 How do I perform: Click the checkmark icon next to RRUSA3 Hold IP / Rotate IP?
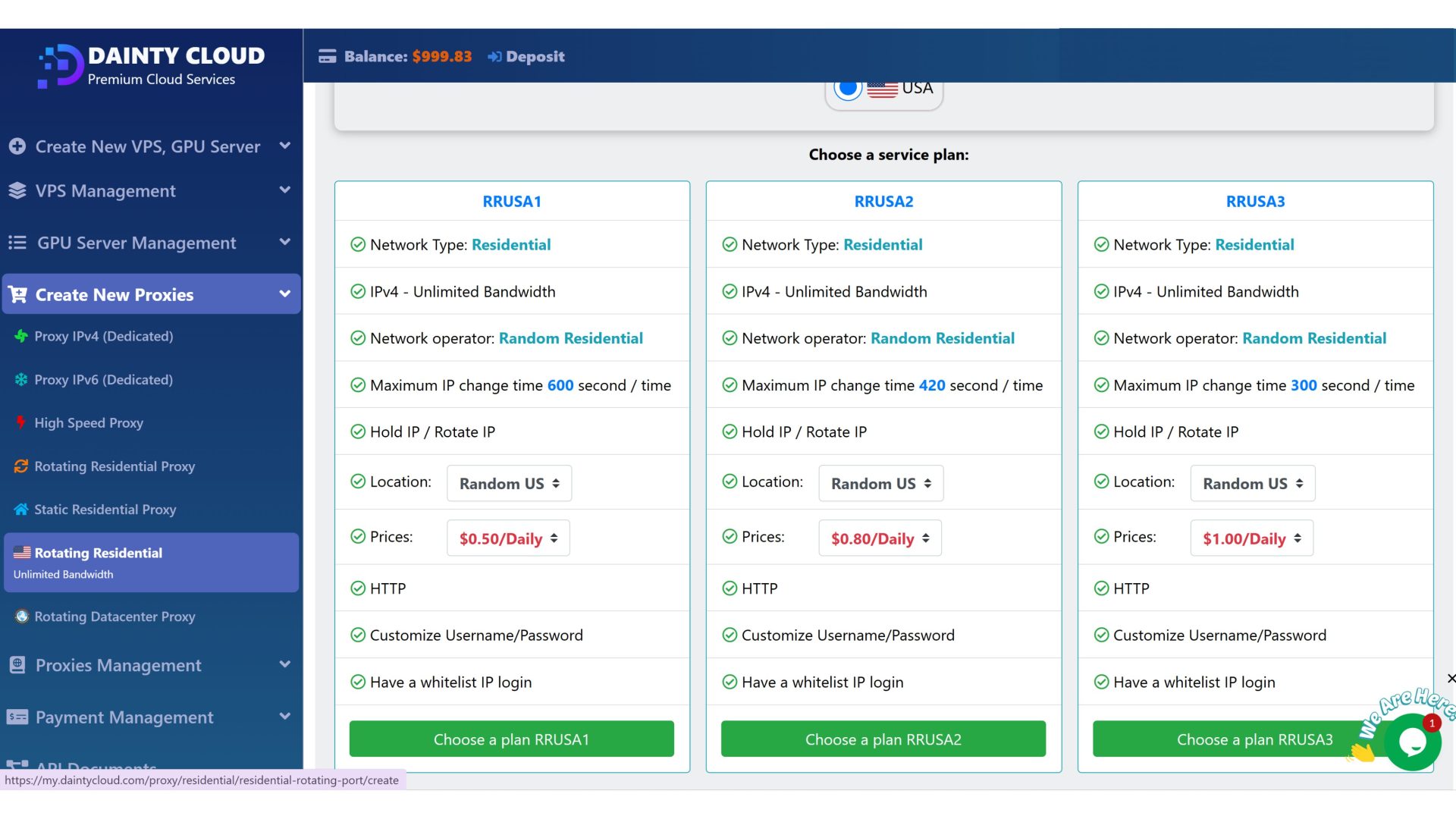1101,432
